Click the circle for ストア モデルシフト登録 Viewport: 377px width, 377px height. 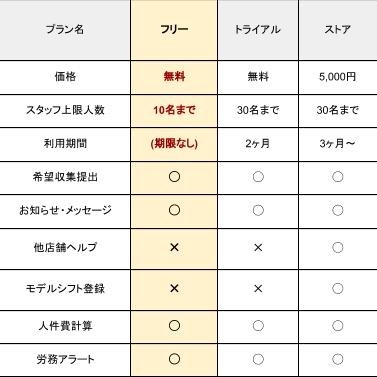(338, 288)
